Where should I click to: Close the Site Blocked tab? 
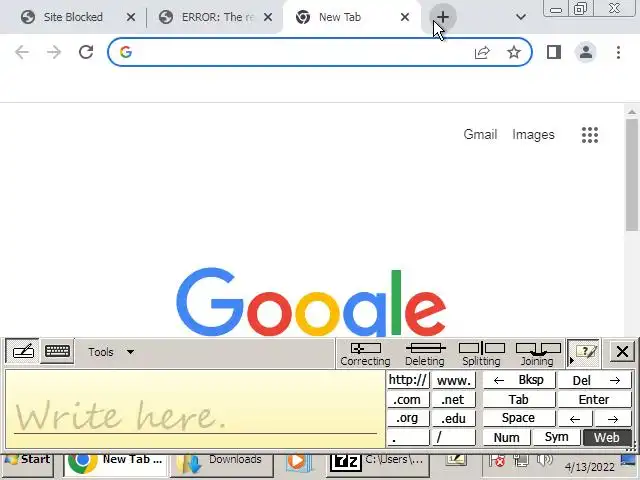[x=131, y=17]
